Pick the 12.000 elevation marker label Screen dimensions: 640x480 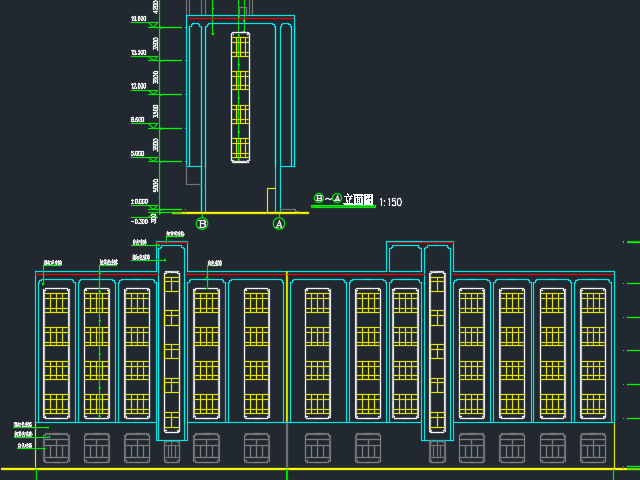point(138,87)
